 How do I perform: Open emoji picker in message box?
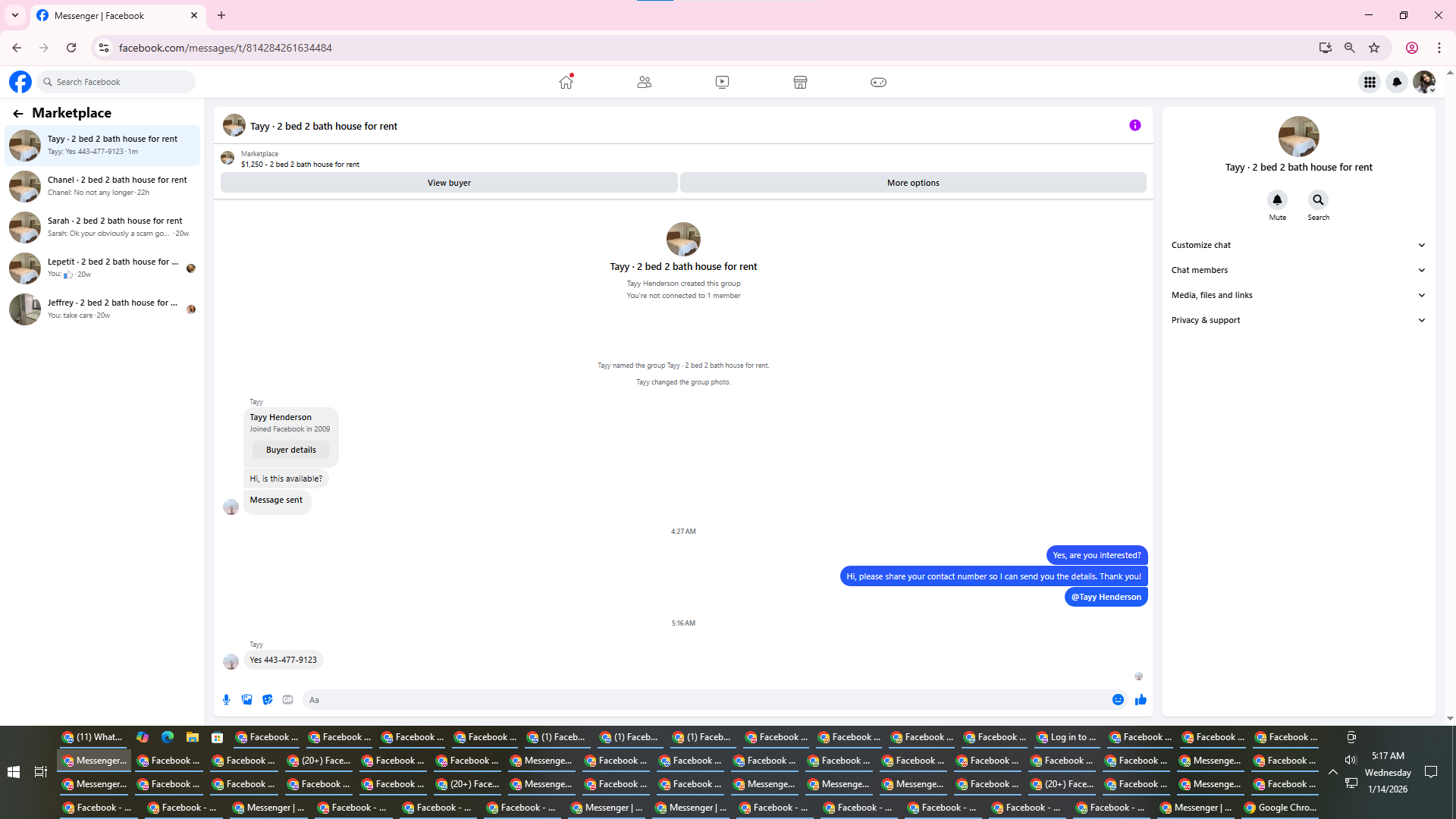[1118, 700]
